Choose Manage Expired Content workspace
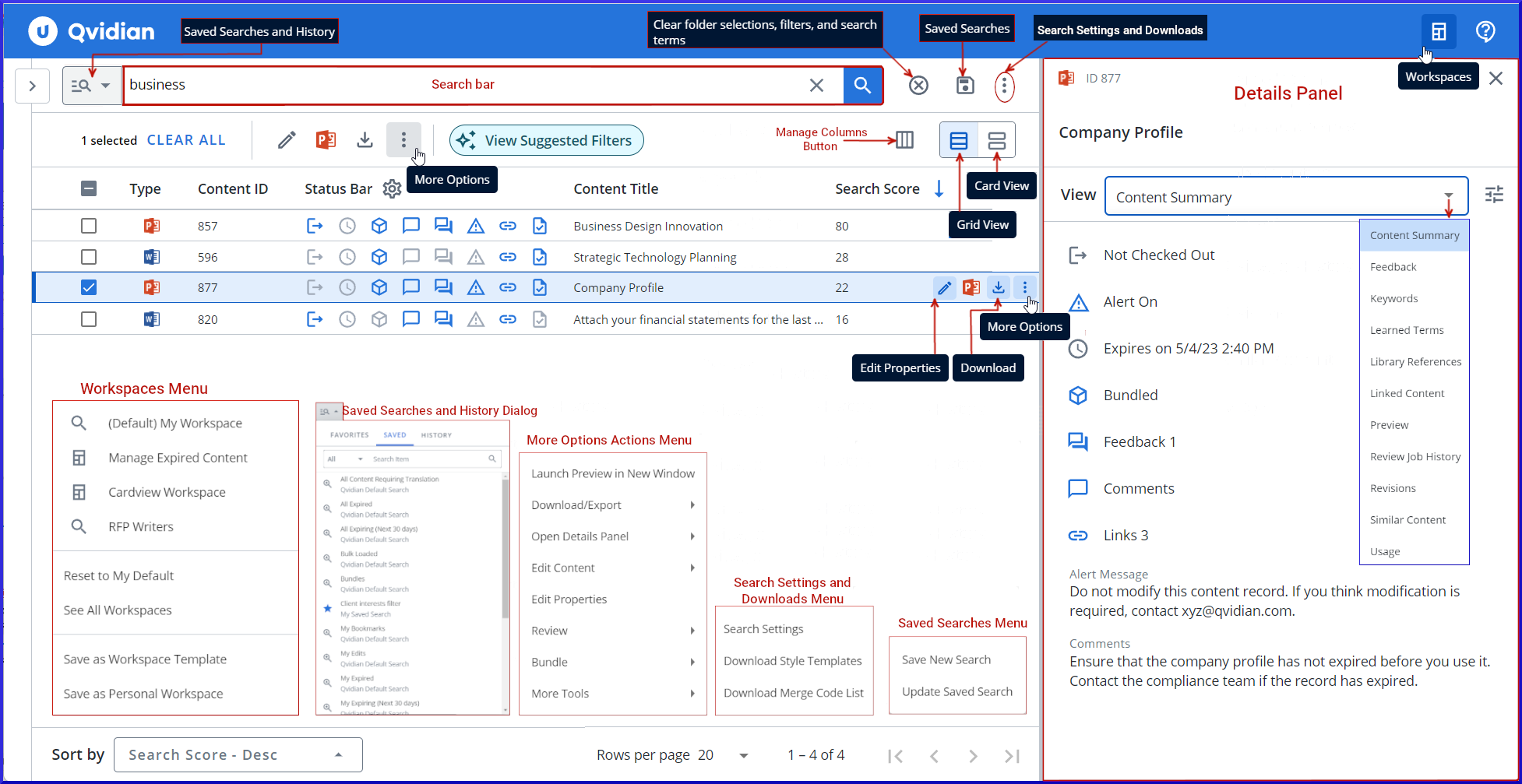This screenshot has height=784, width=1522. tap(177, 458)
